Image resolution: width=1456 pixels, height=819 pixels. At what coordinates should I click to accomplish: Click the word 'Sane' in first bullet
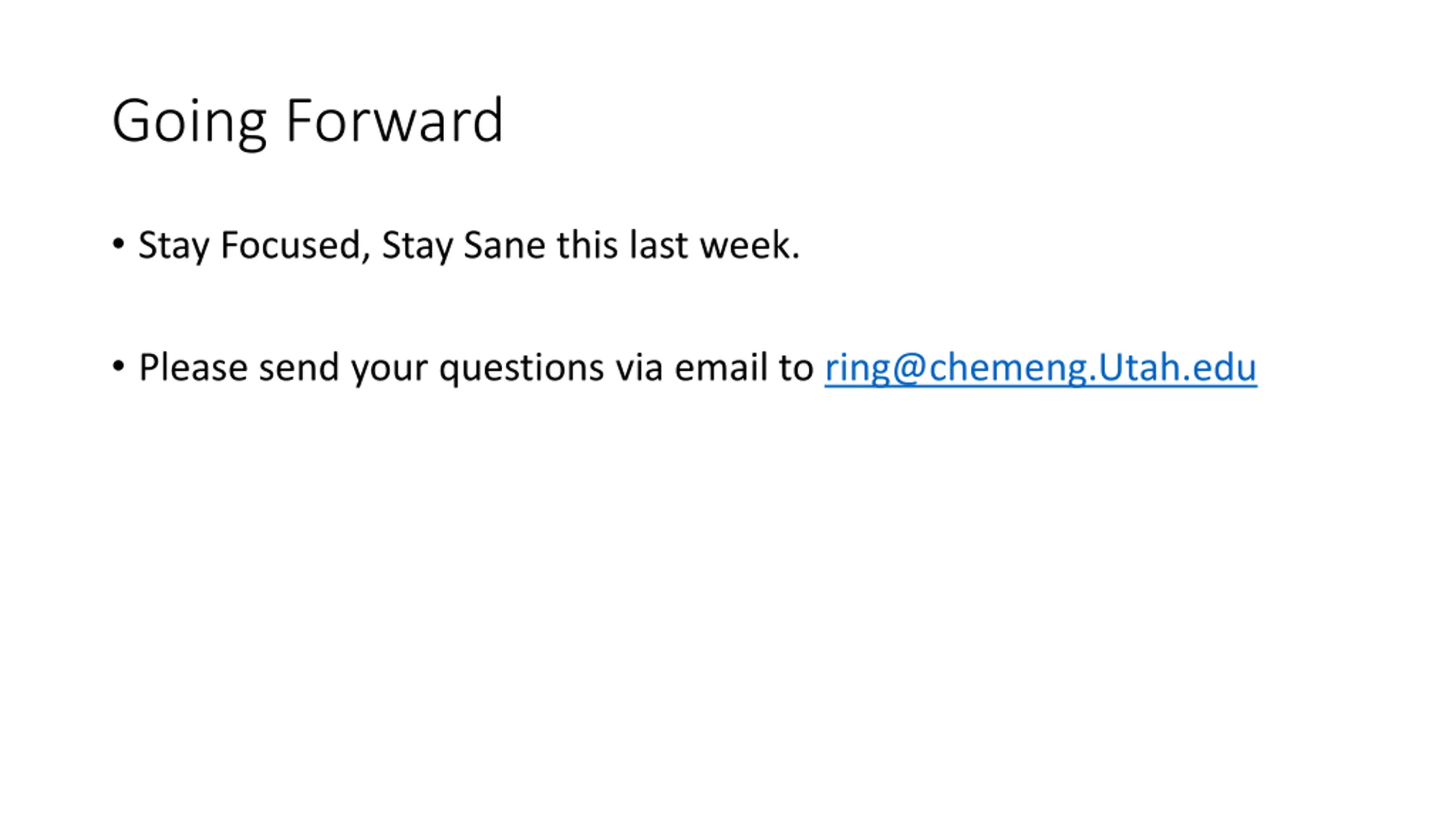[x=504, y=246]
